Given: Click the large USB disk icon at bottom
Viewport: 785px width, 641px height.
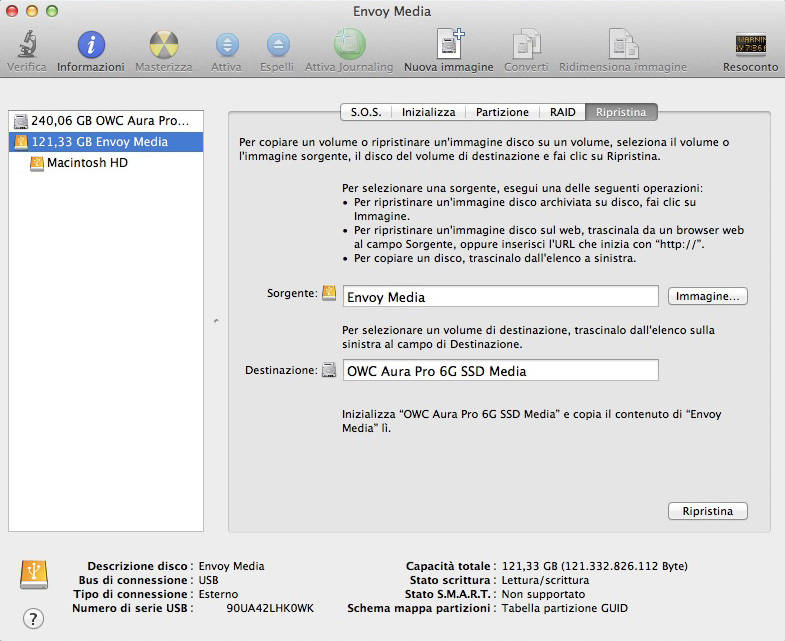Looking at the screenshot, I should (34, 574).
